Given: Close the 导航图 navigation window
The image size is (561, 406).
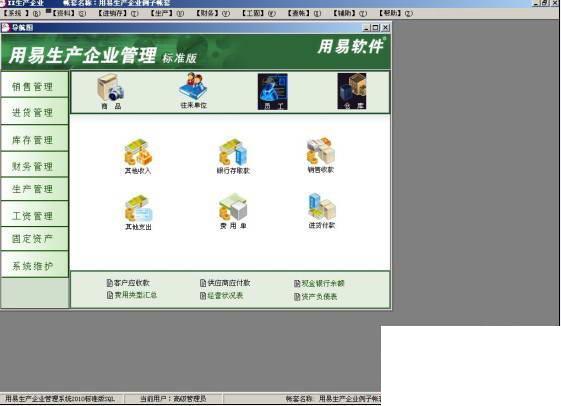Looking at the screenshot, I should pos(385,28).
